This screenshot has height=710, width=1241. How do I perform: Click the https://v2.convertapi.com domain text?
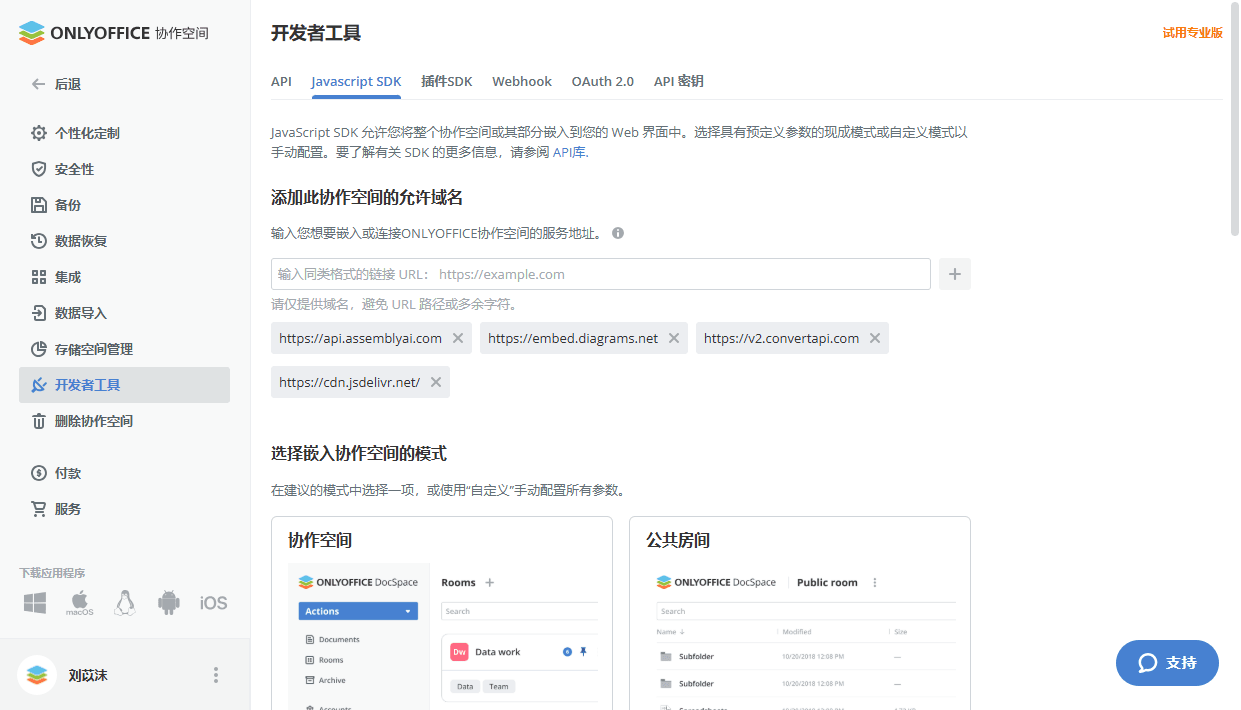[781, 338]
